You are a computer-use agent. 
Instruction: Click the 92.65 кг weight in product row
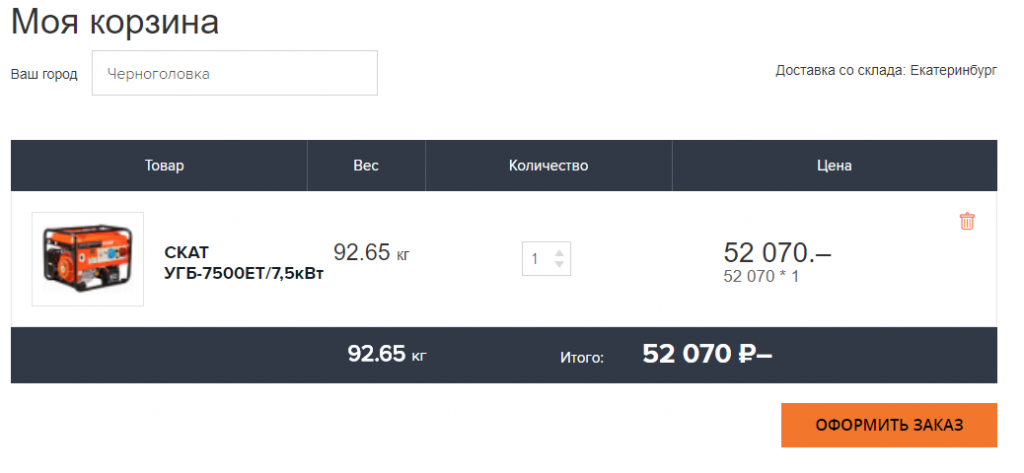pyautogui.click(x=372, y=252)
